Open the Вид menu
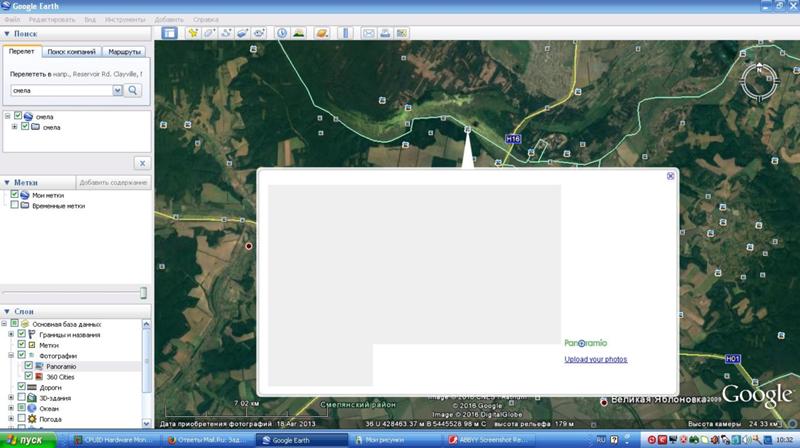 coord(90,19)
